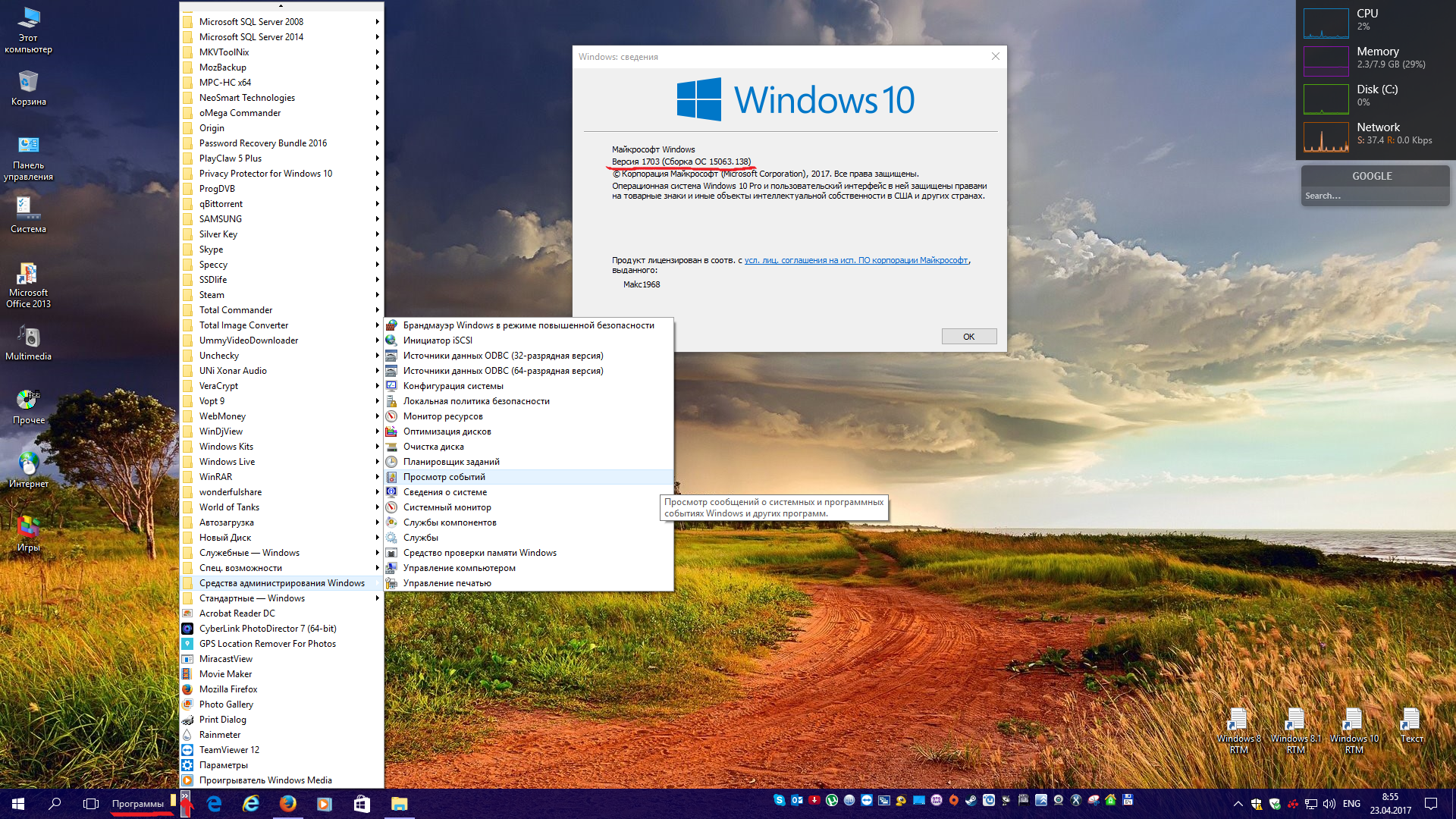
Task: Open Планировщик заданий menu entry
Action: click(x=529, y=462)
